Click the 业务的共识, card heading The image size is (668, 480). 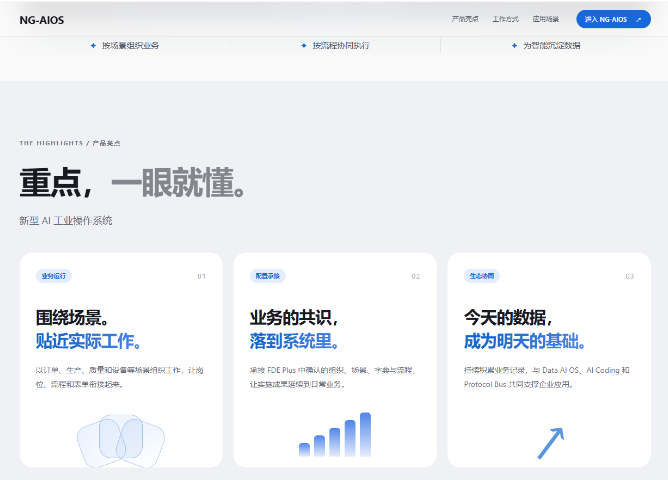[x=294, y=318]
